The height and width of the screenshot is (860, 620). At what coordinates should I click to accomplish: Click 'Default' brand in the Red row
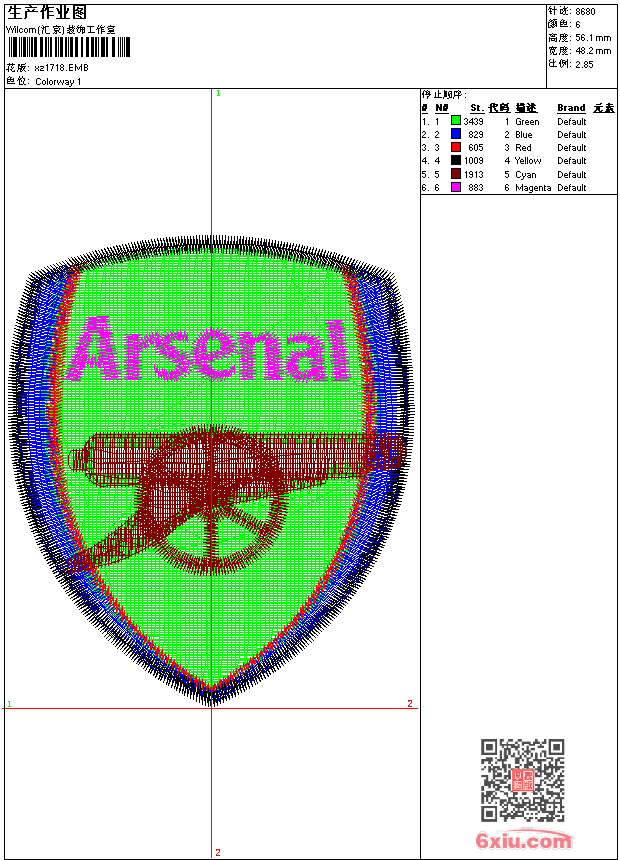(x=572, y=148)
